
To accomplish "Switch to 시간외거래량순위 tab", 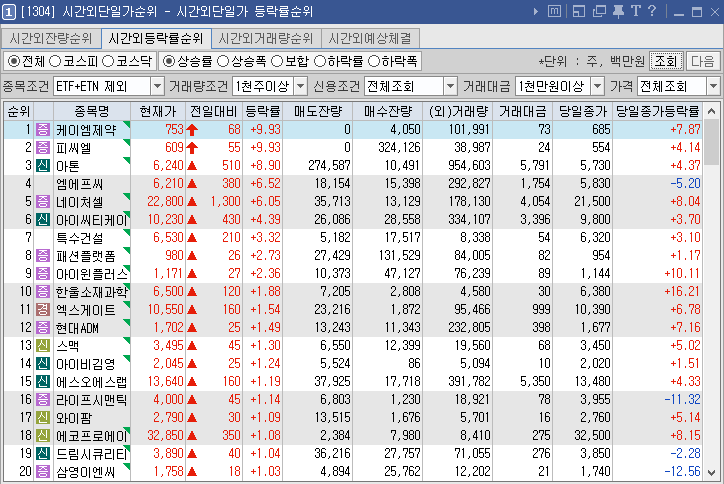I will pyautogui.click(x=266, y=38).
